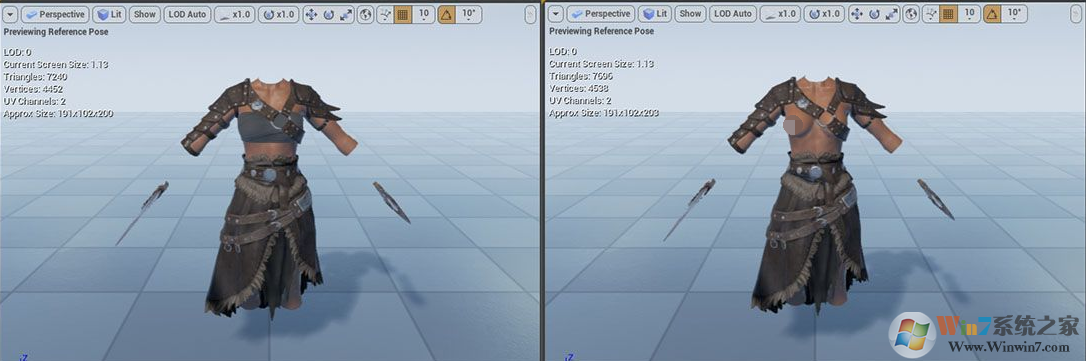The image size is (1086, 361).
Task: Select the translate gizmo in left viewport
Action: (312, 14)
